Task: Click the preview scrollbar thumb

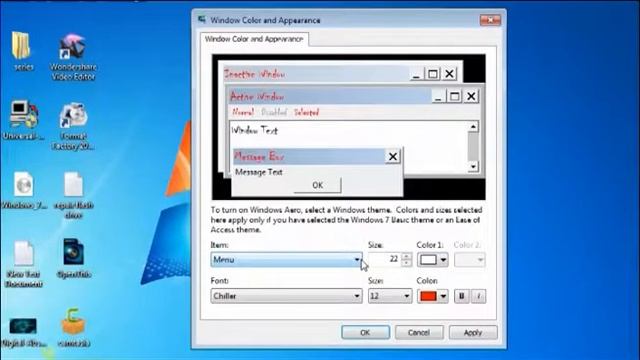Action: coord(473,147)
